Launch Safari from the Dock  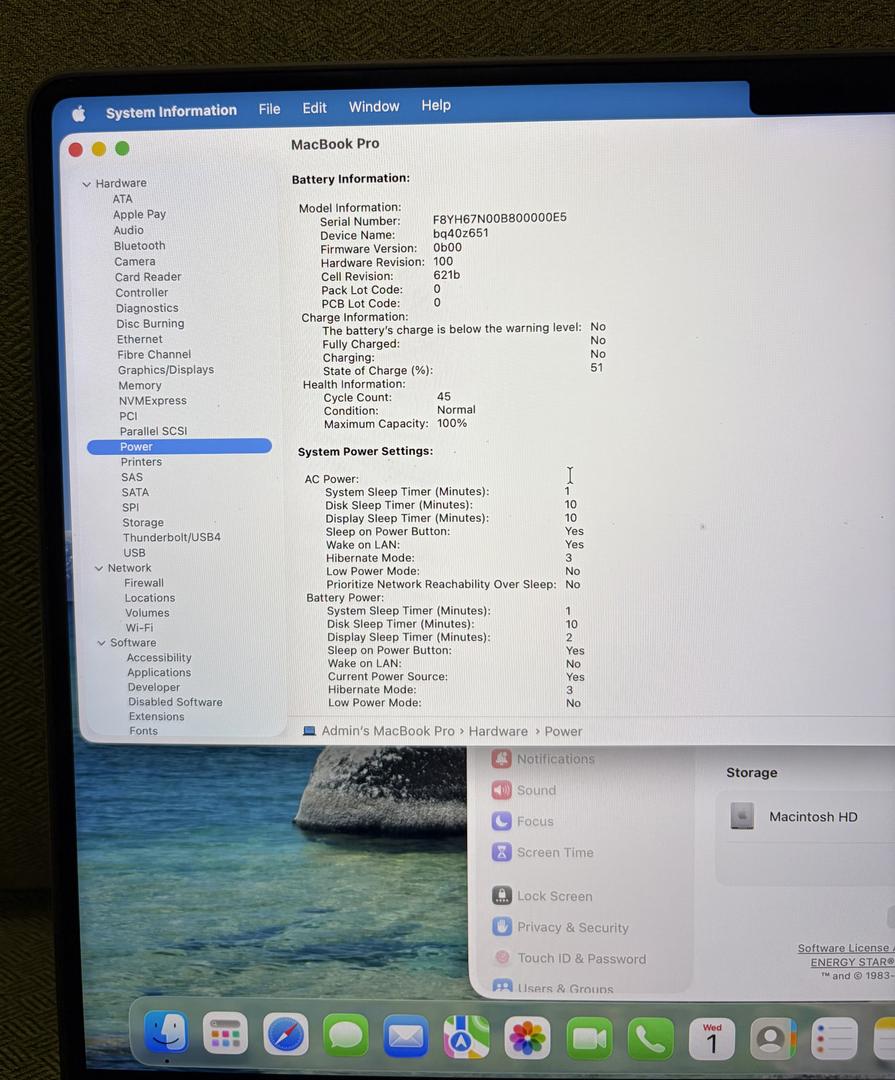click(x=286, y=1035)
